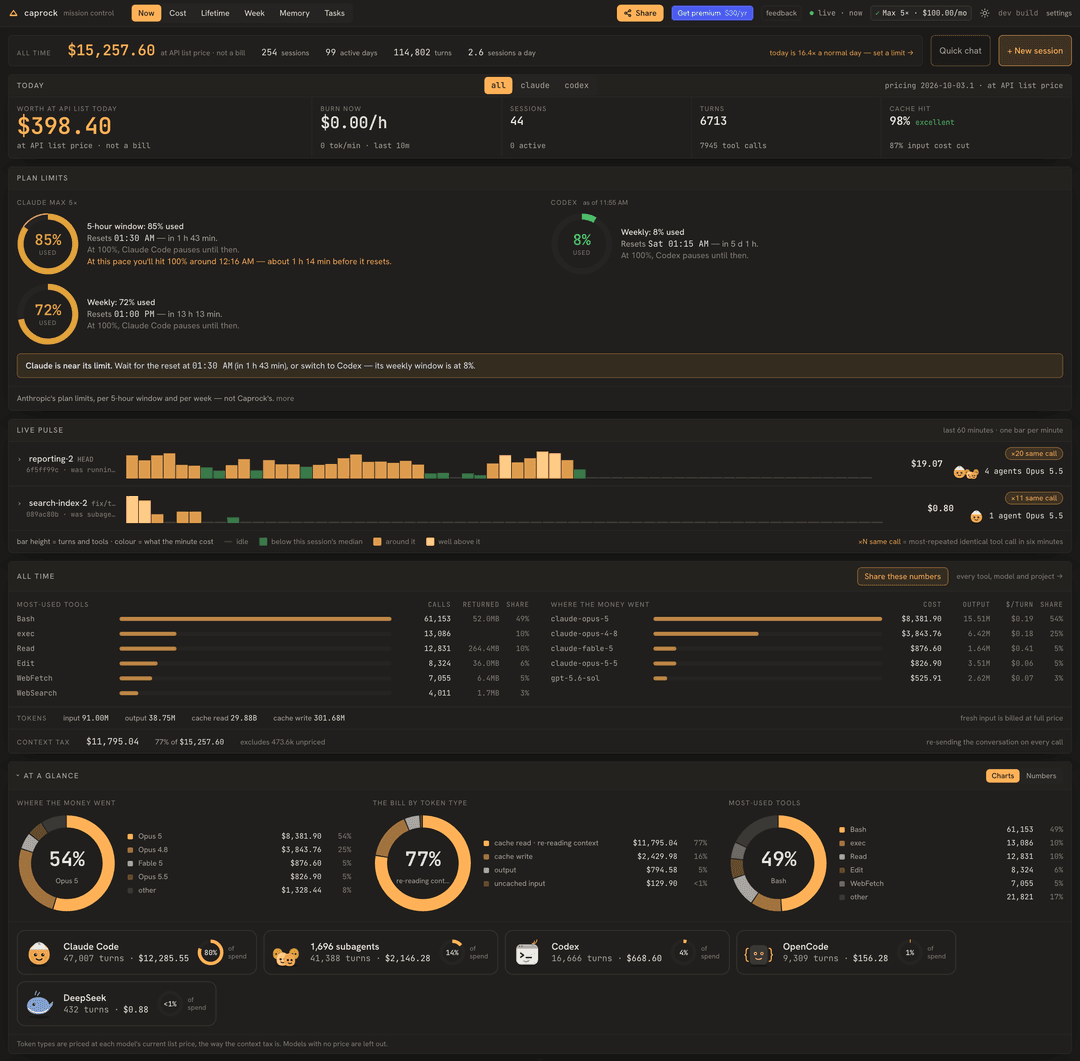Click the OpenCode braces face icon

pos(758,954)
